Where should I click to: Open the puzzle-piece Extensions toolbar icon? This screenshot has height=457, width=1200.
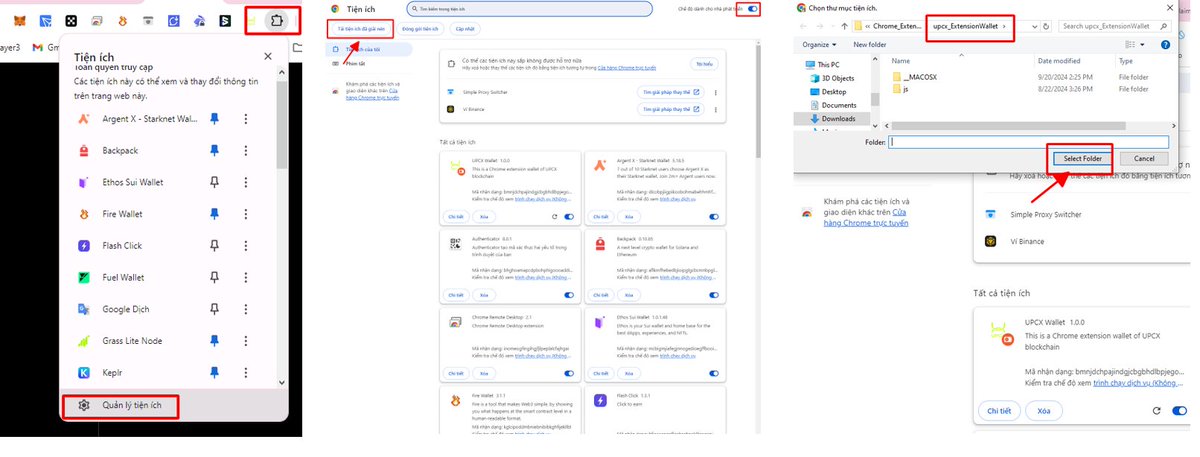[x=278, y=20]
